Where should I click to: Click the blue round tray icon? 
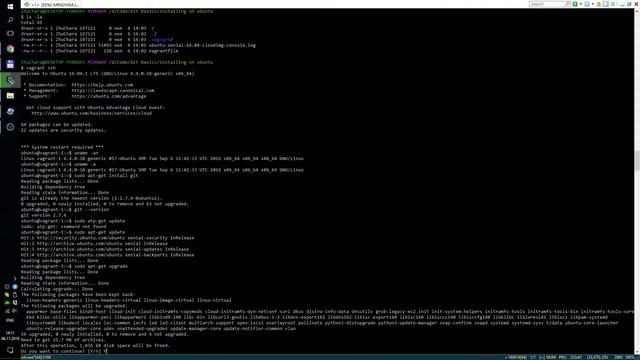(x=15, y=287)
